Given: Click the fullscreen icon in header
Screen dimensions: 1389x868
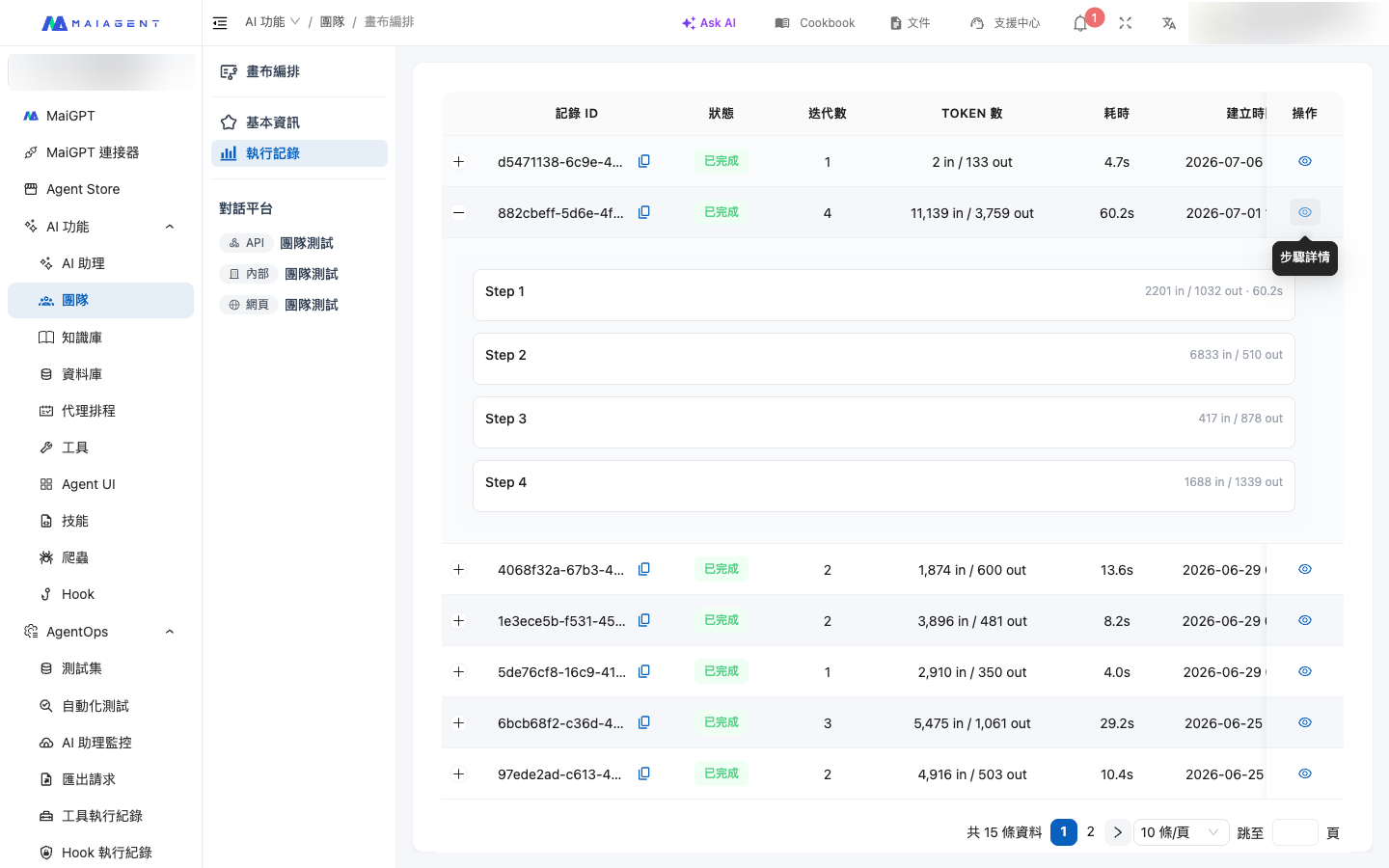Looking at the screenshot, I should (x=1125, y=23).
